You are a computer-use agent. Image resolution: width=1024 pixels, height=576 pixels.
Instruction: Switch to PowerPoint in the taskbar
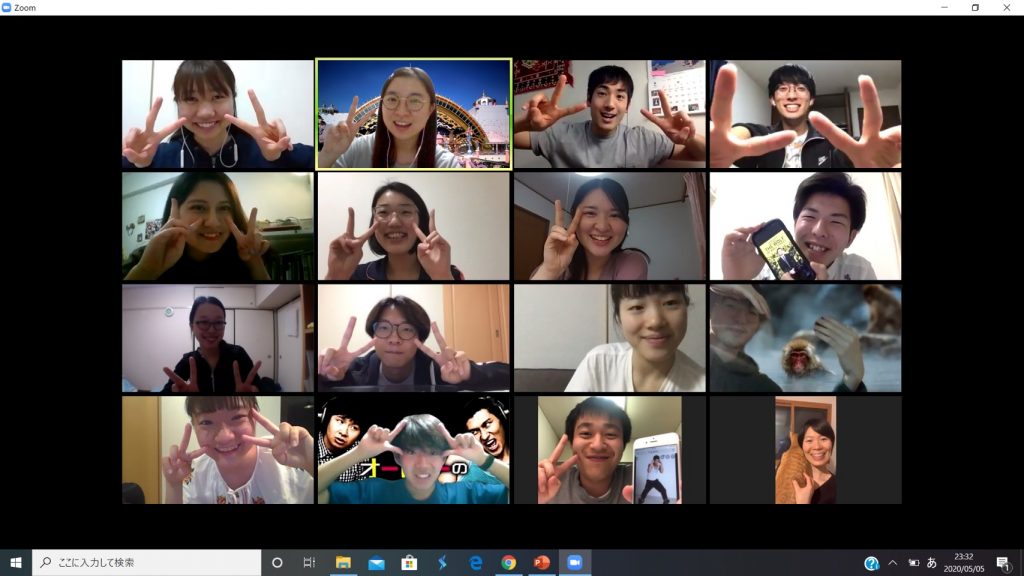[541, 562]
